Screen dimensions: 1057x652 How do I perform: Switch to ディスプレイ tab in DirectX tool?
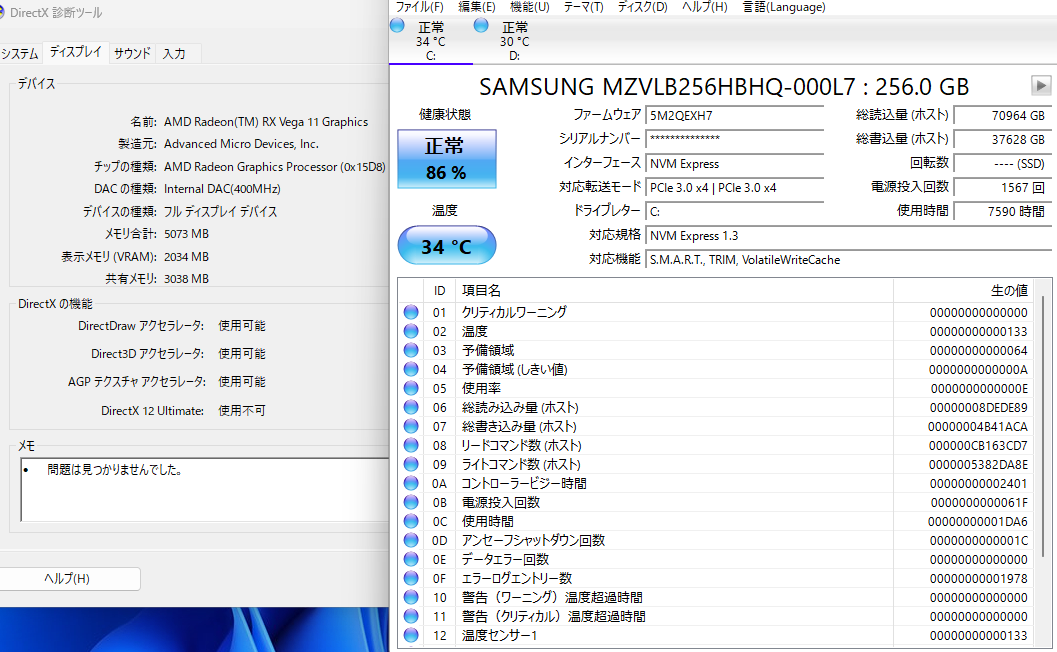[76, 52]
